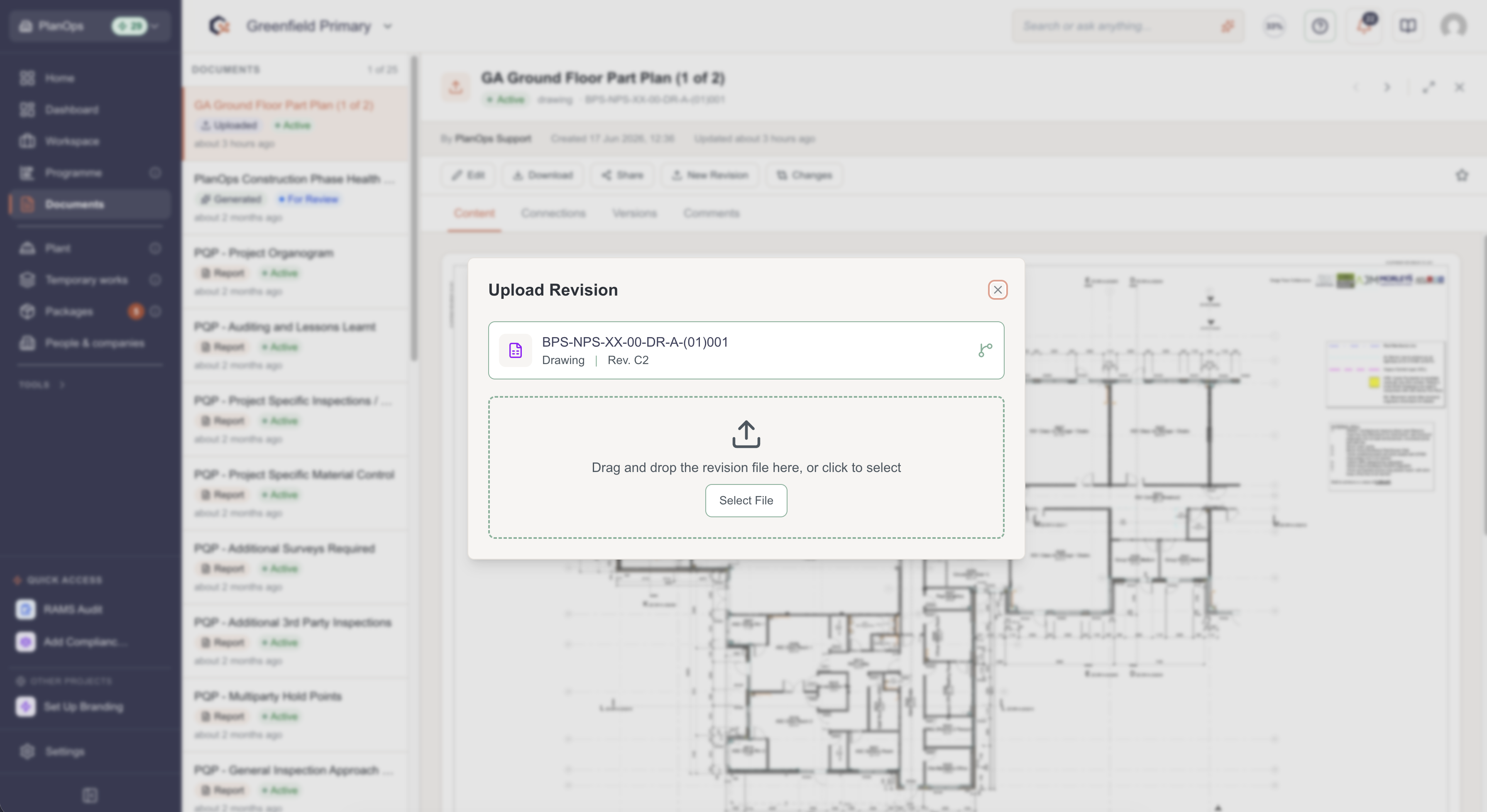Click the document number BPS-NPS-XX-00-DR-A-(01)001

click(634, 342)
